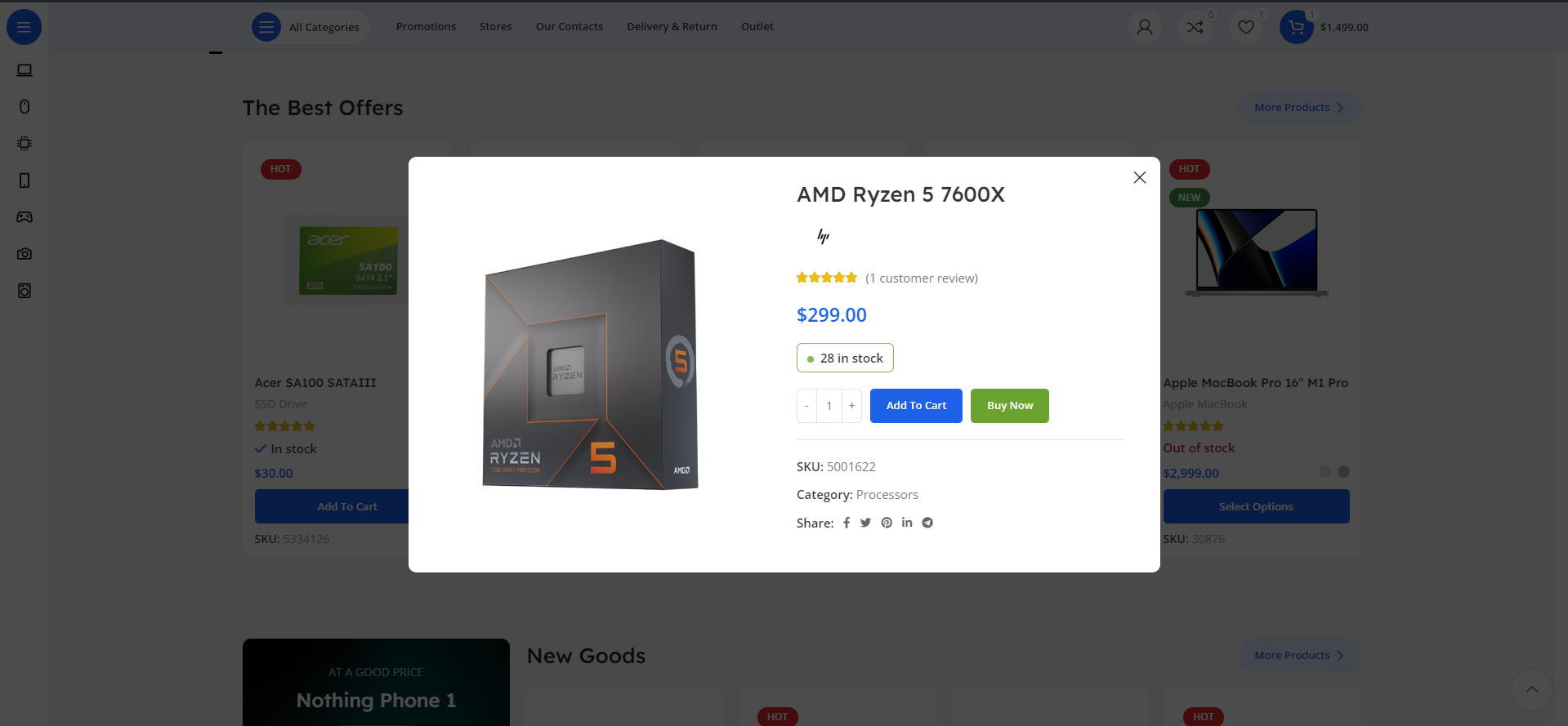Viewport: 1568px width, 726px height.
Task: Open the user account icon
Action: click(x=1144, y=27)
